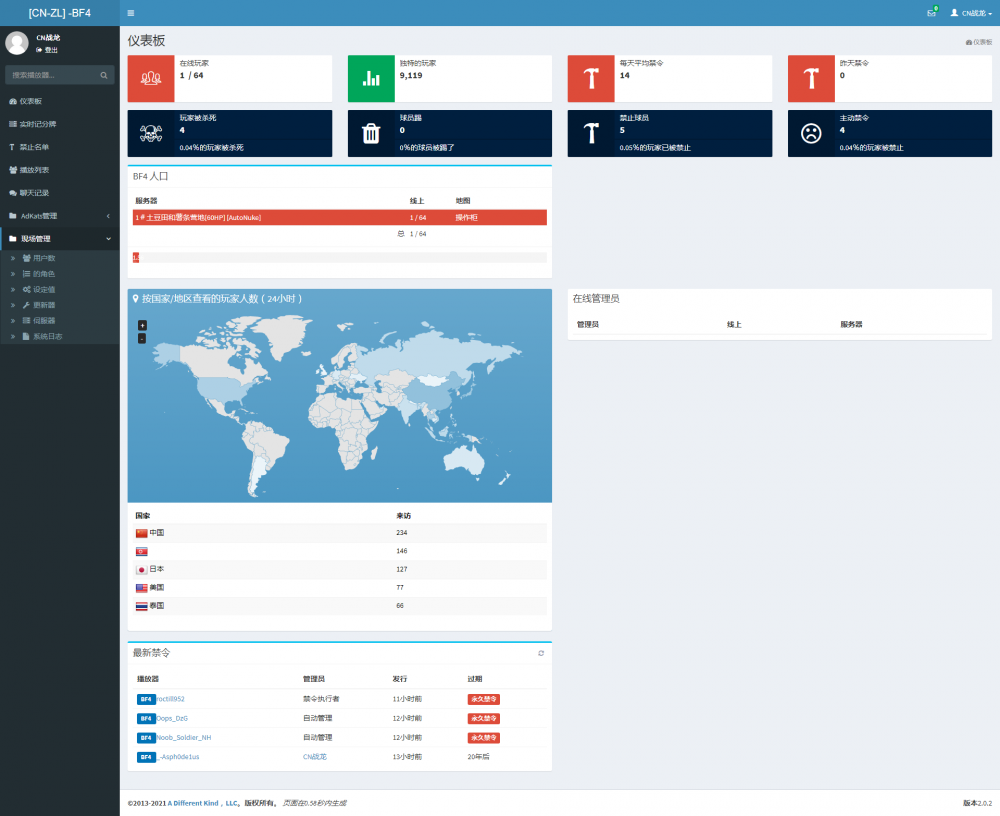This screenshot has height=816, width=1000.
Task: Click the green unique players chart icon
Action: tap(371, 78)
